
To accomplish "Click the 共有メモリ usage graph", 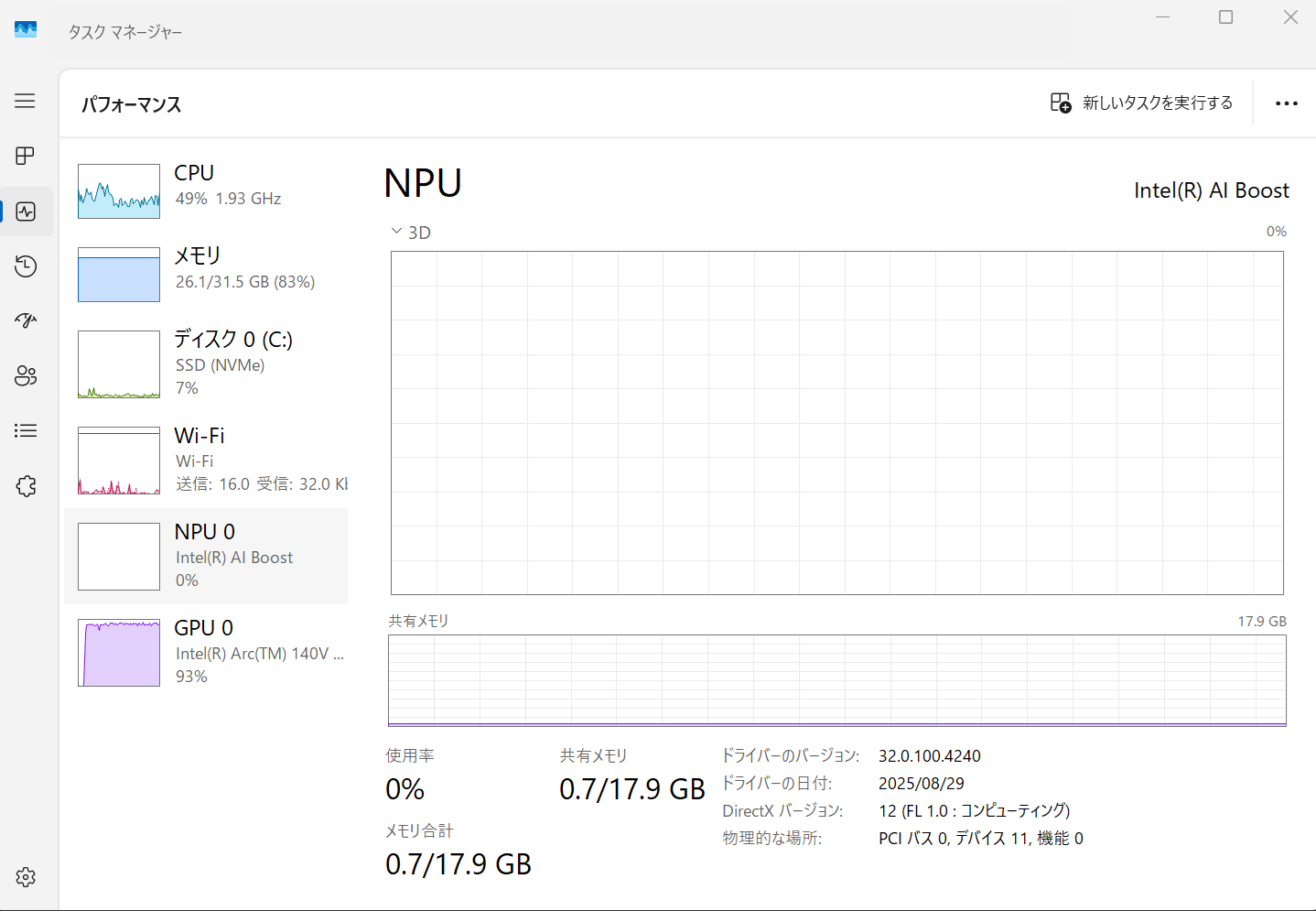I will click(837, 680).
